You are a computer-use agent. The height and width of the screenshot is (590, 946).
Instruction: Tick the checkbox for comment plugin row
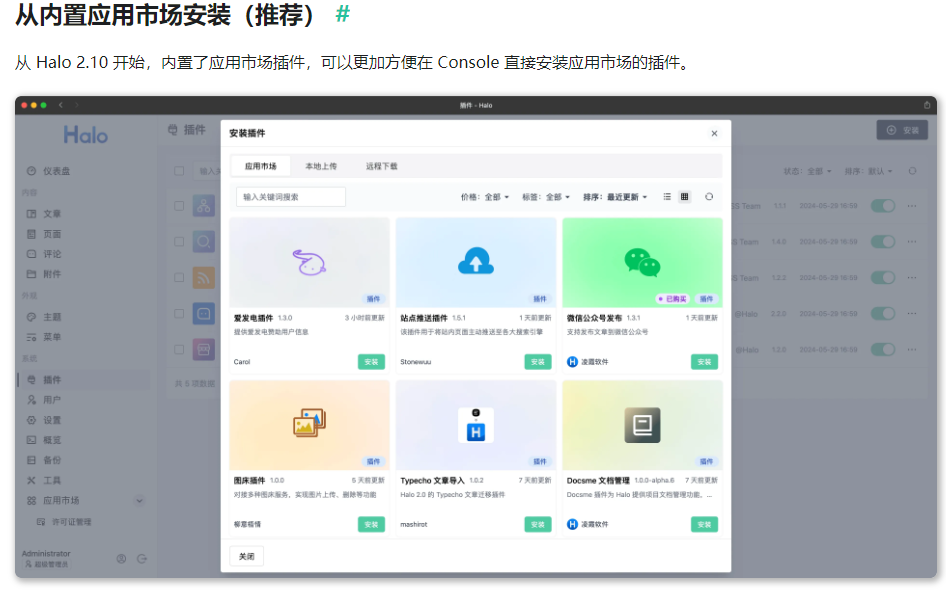[179, 314]
